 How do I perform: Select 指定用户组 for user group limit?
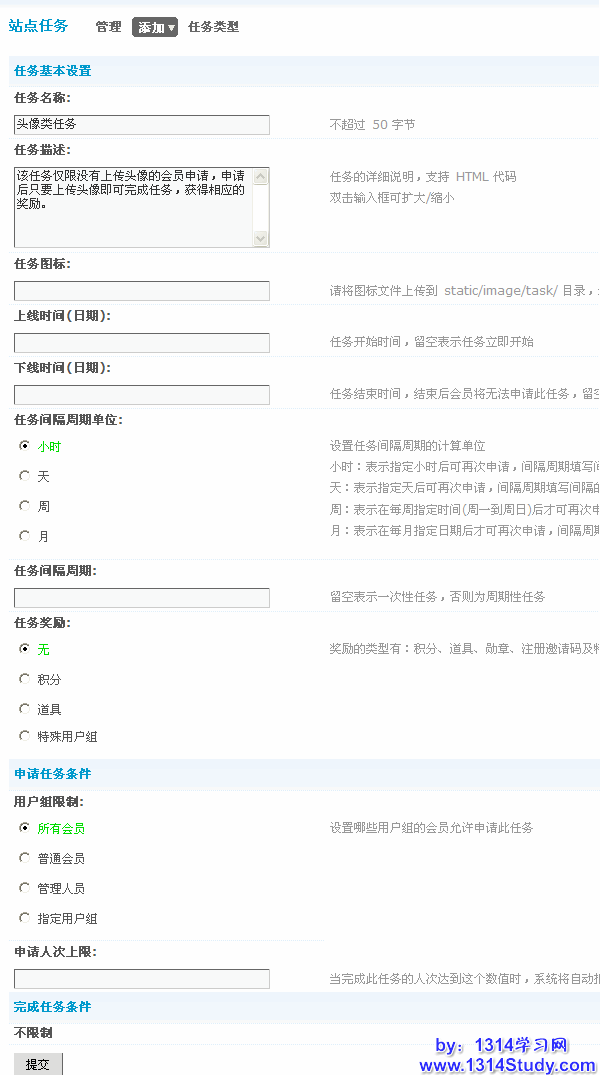pyautogui.click(x=25, y=917)
